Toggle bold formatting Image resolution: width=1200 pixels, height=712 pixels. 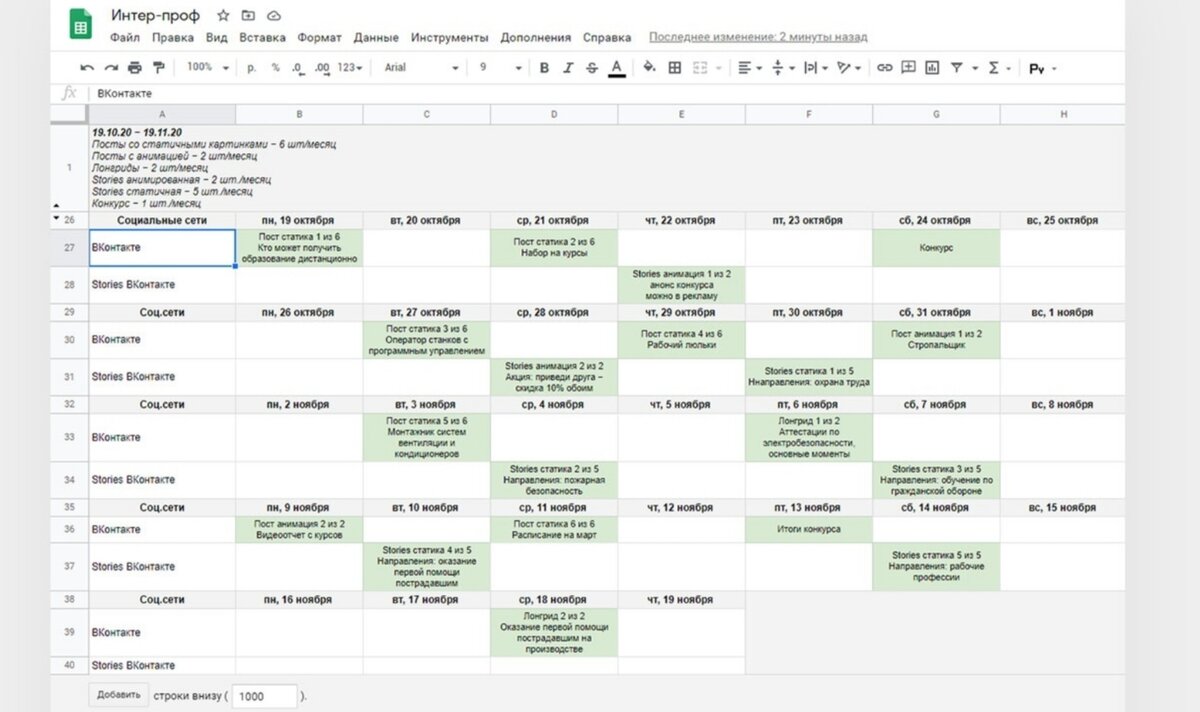544,68
